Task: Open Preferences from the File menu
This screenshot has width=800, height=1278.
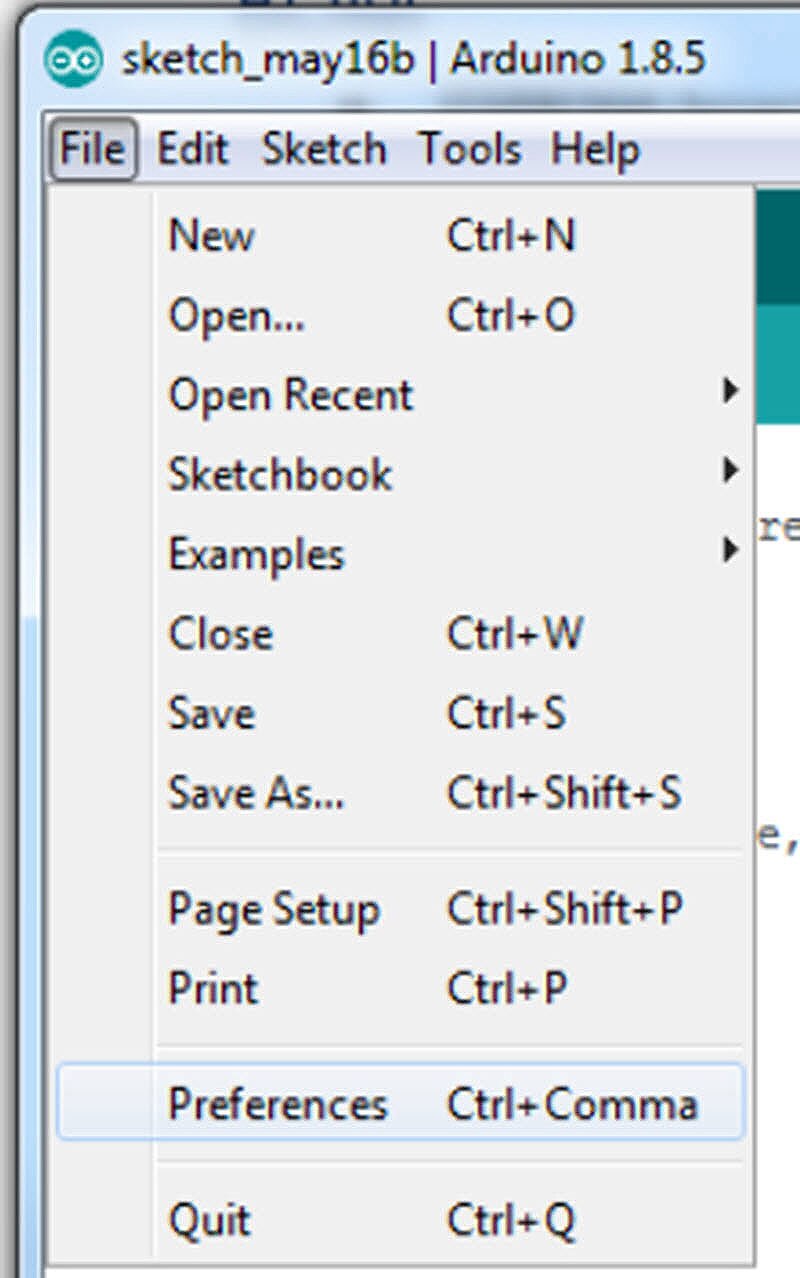Action: click(x=278, y=1105)
